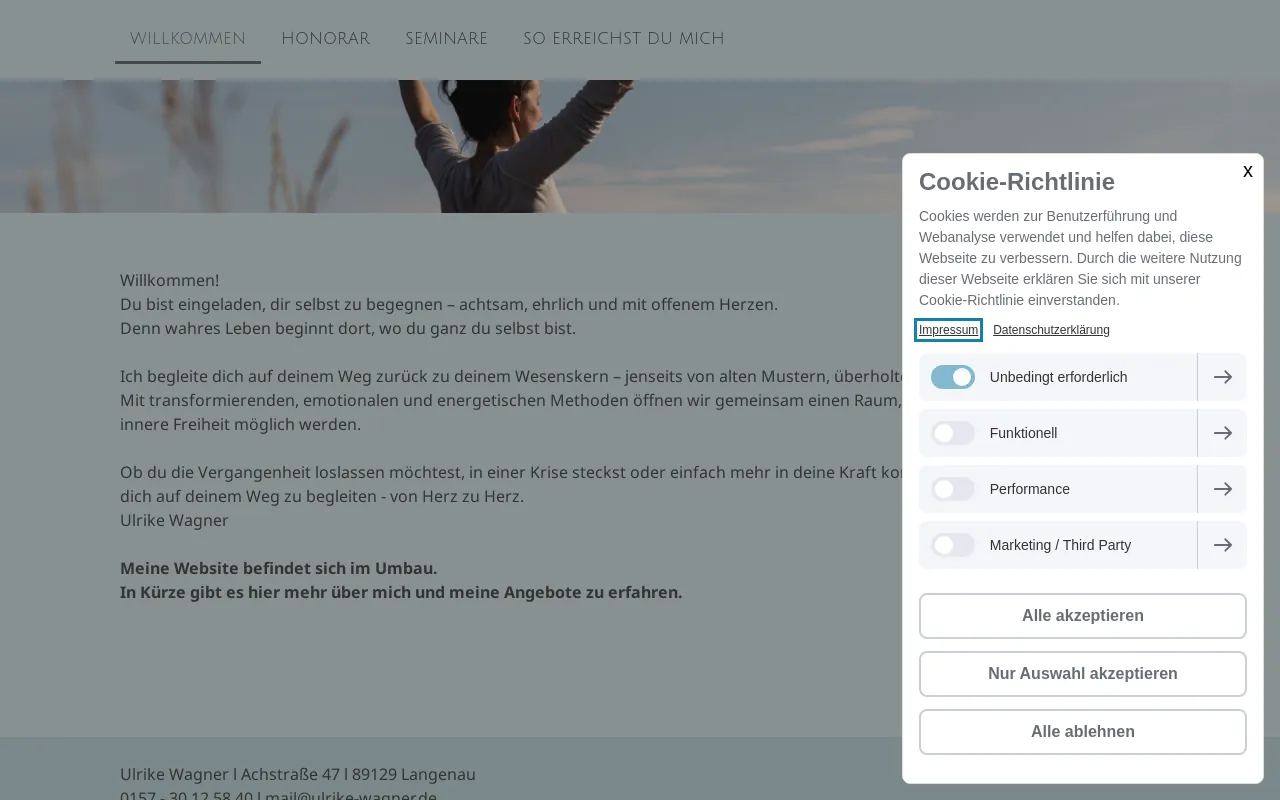This screenshot has height=800, width=1280.
Task: Close the cookie dialog with the X
Action: 1248,172
